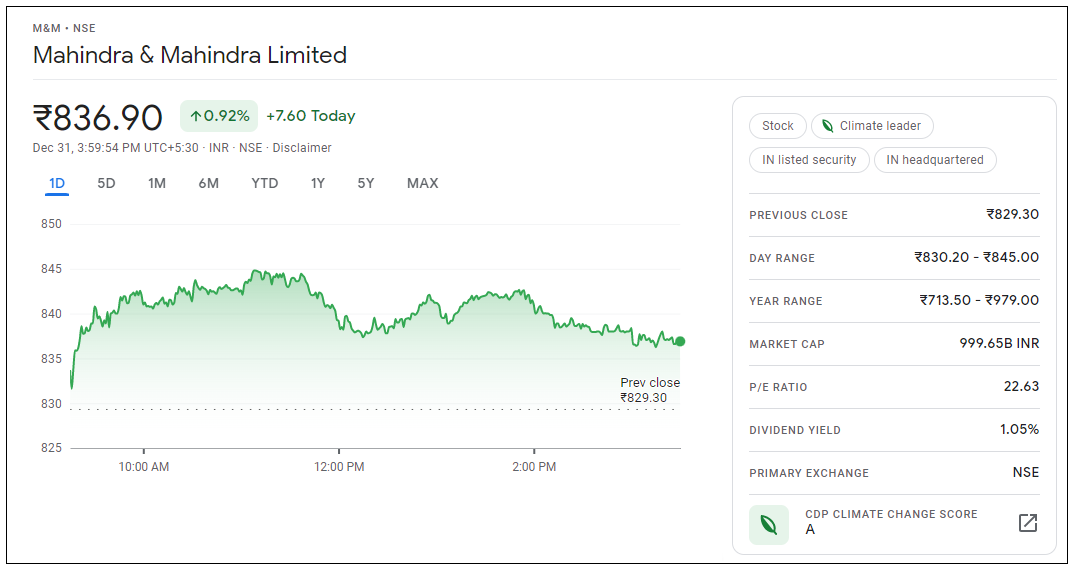The width and height of the screenshot is (1072, 568).
Task: Click the year range value ₹713.50 - ₹979.00
Action: click(979, 300)
